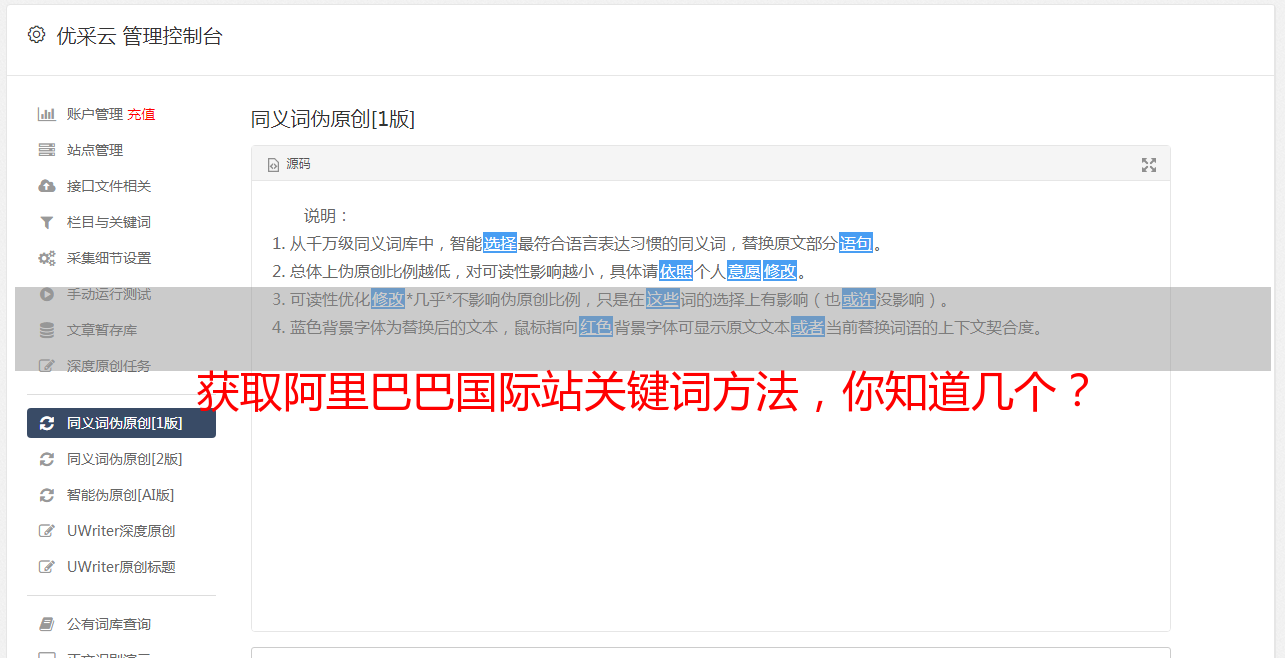Click the gear icon beside 优采云 管理控制台
The image size is (1285, 658).
(37, 35)
